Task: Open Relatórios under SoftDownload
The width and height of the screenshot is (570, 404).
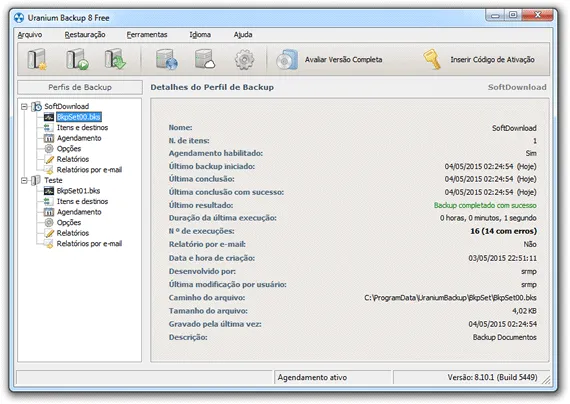Action: coord(73,159)
